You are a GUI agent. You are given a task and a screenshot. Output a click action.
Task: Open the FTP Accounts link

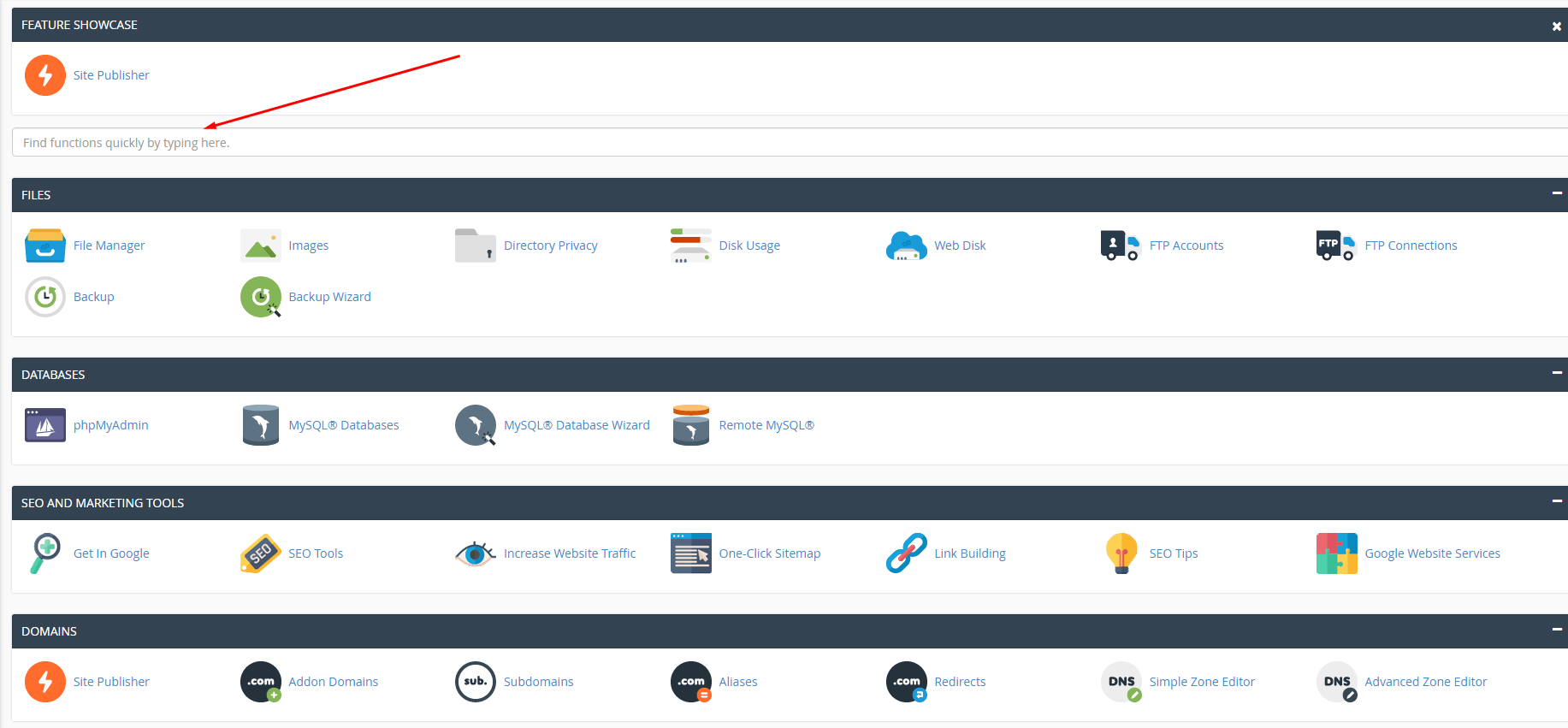[1186, 246]
